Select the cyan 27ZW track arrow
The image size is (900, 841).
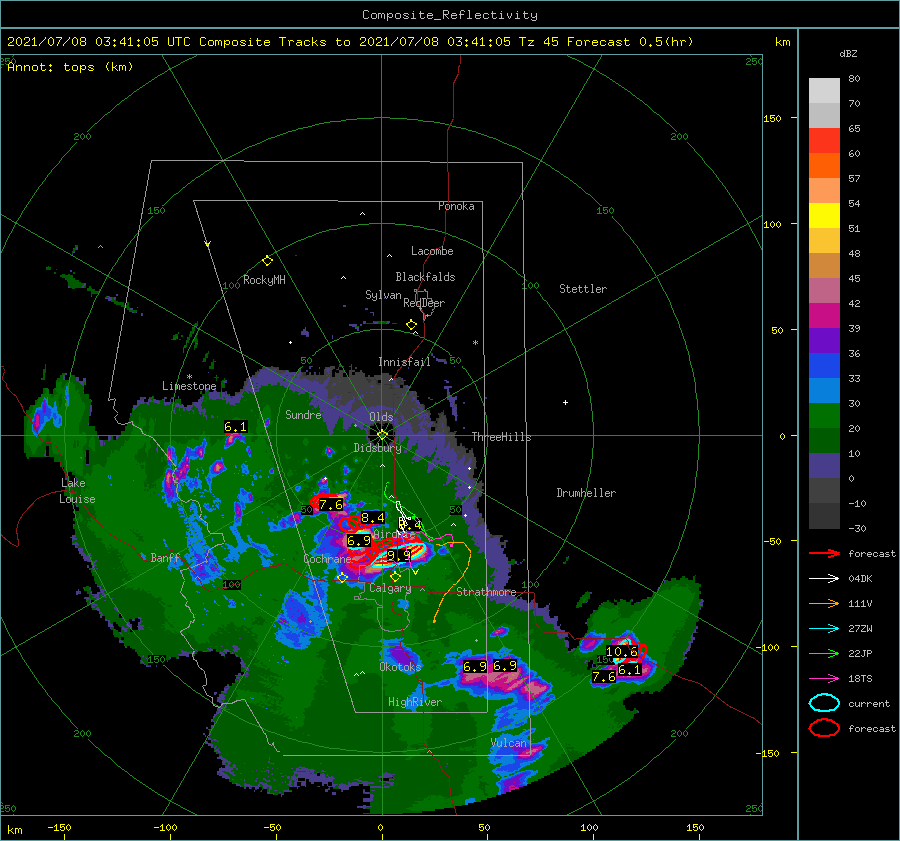tap(824, 629)
